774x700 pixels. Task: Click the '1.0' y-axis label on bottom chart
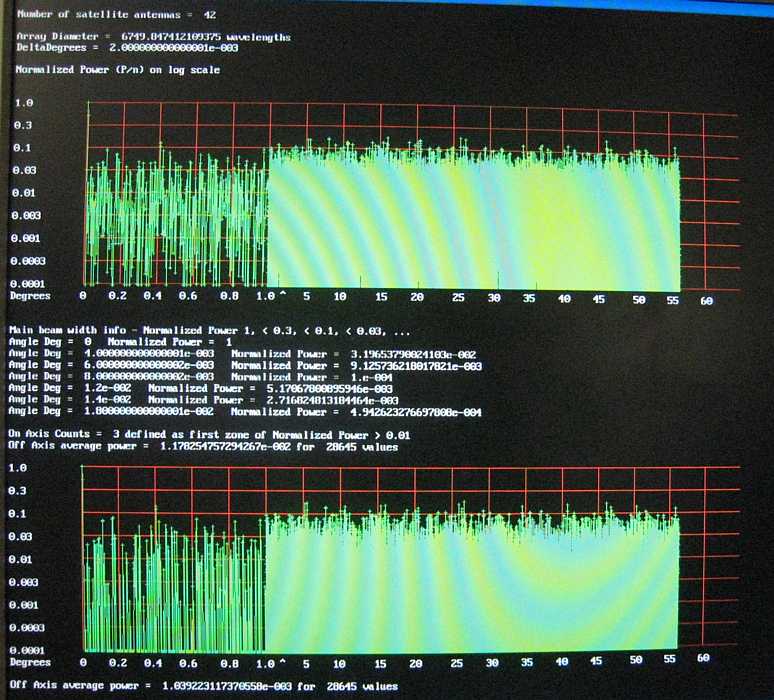17,467
